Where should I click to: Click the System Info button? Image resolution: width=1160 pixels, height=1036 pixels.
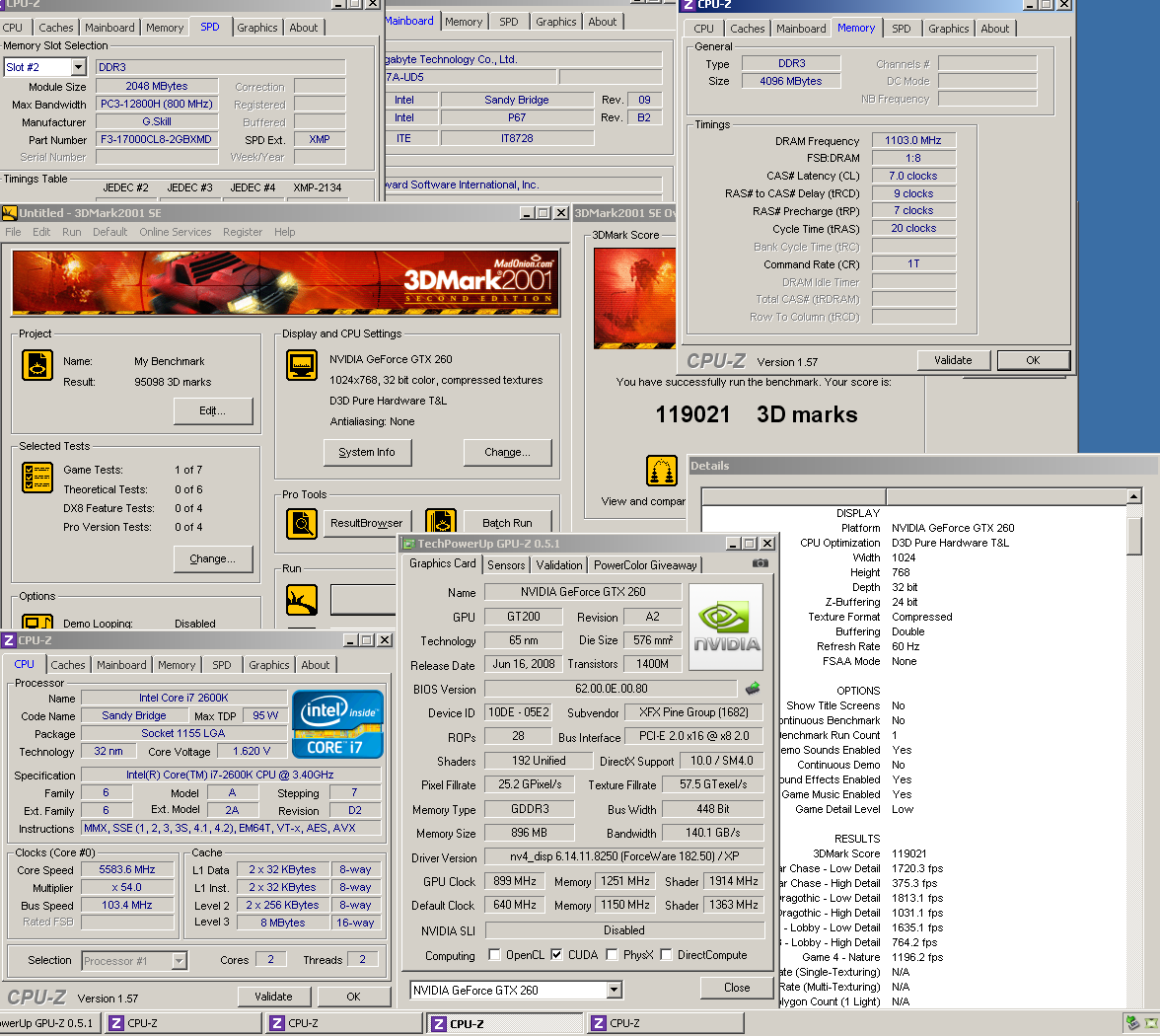(367, 452)
